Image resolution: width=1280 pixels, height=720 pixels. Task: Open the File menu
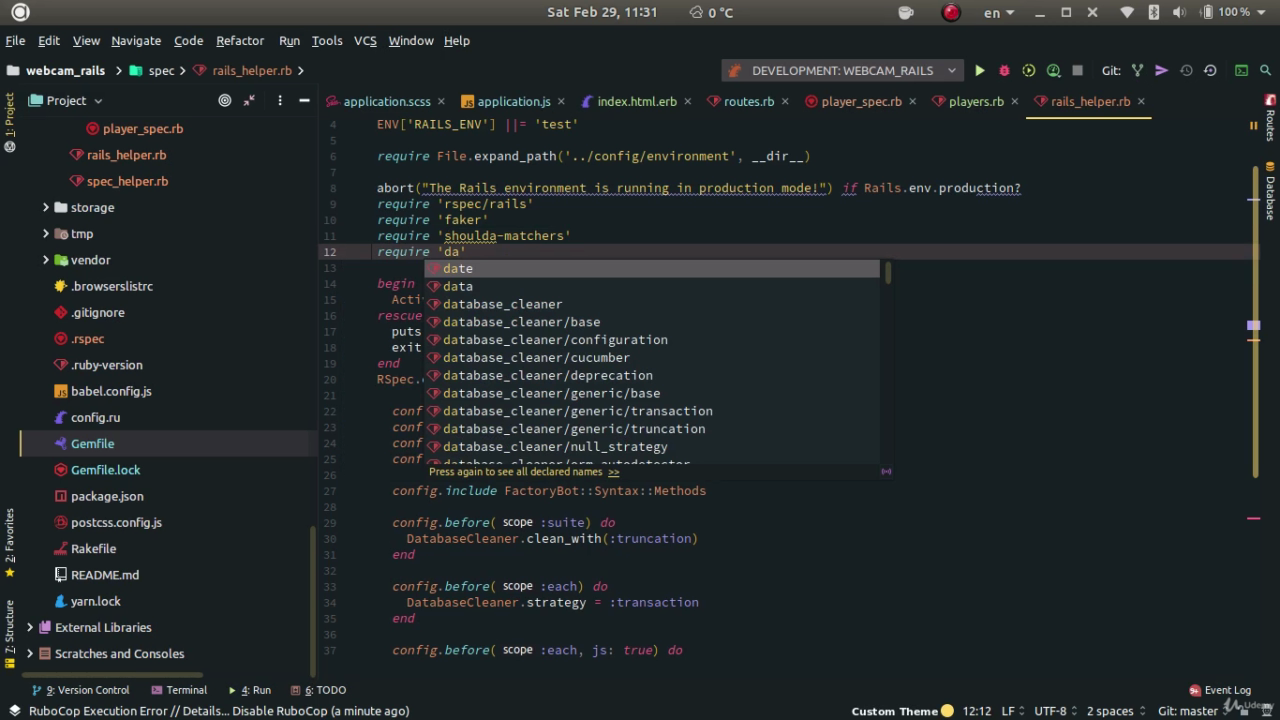click(15, 40)
